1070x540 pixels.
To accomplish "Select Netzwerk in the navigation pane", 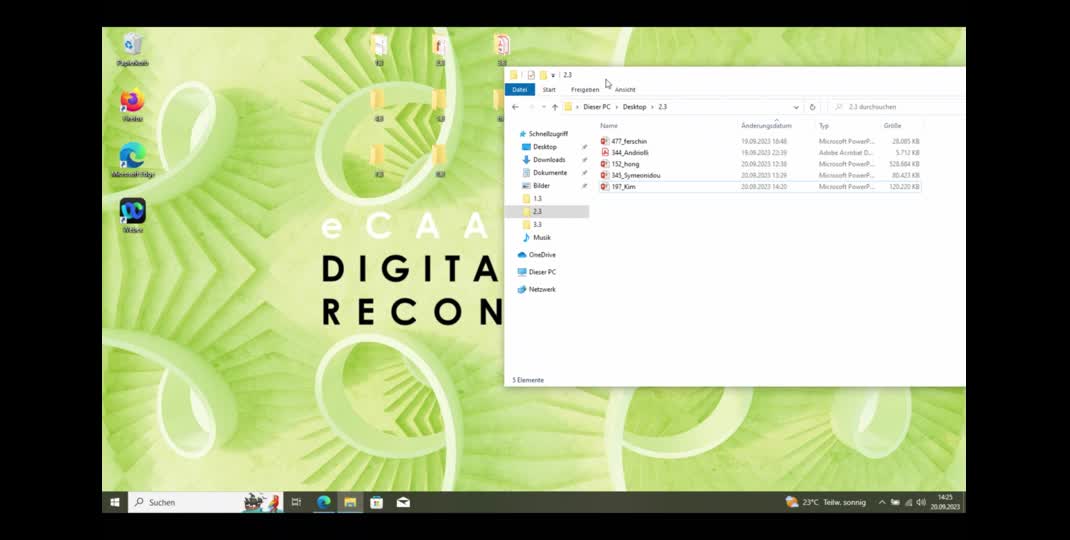I will click(542, 289).
